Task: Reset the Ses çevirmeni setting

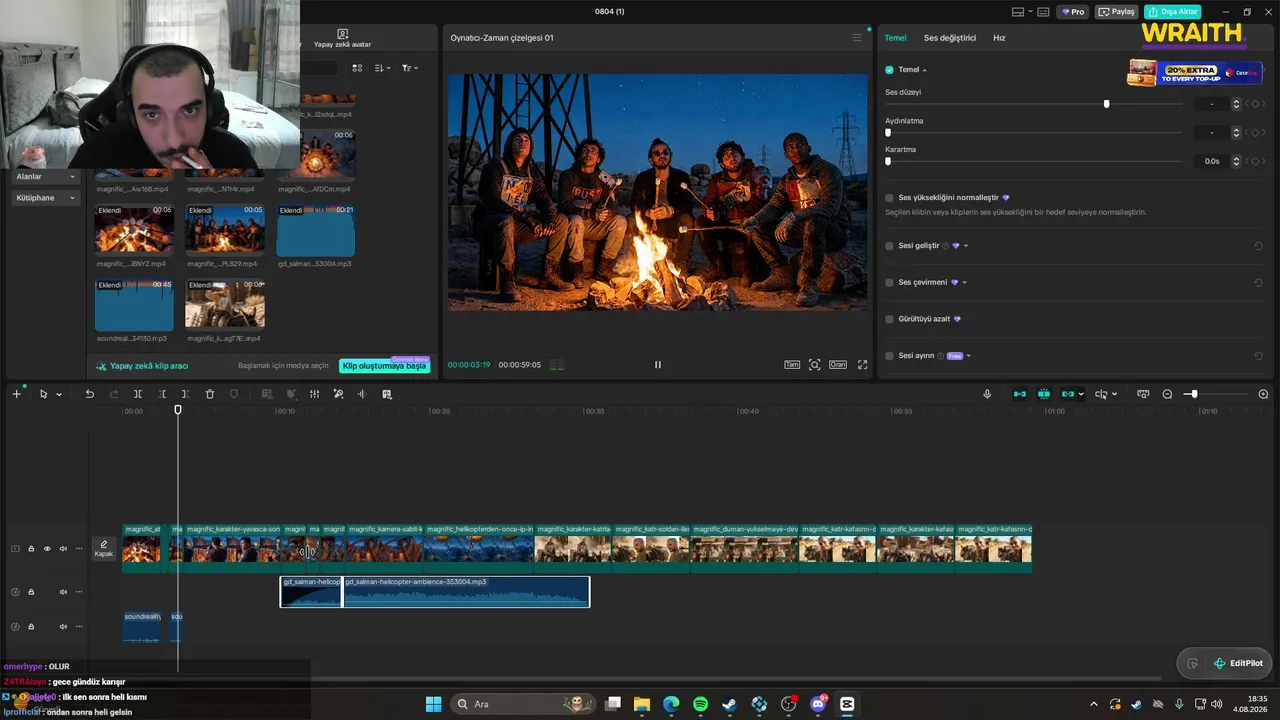Action: [1258, 282]
